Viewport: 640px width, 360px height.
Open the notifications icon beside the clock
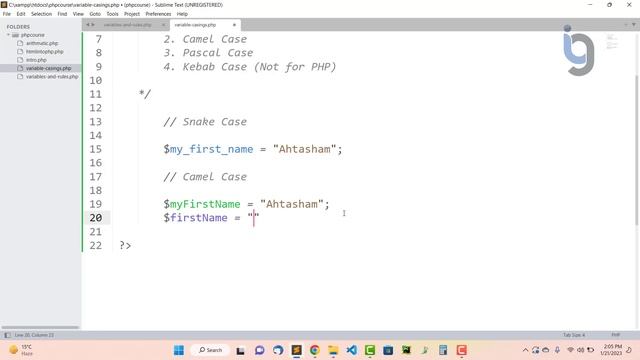pyautogui.click(x=629, y=350)
